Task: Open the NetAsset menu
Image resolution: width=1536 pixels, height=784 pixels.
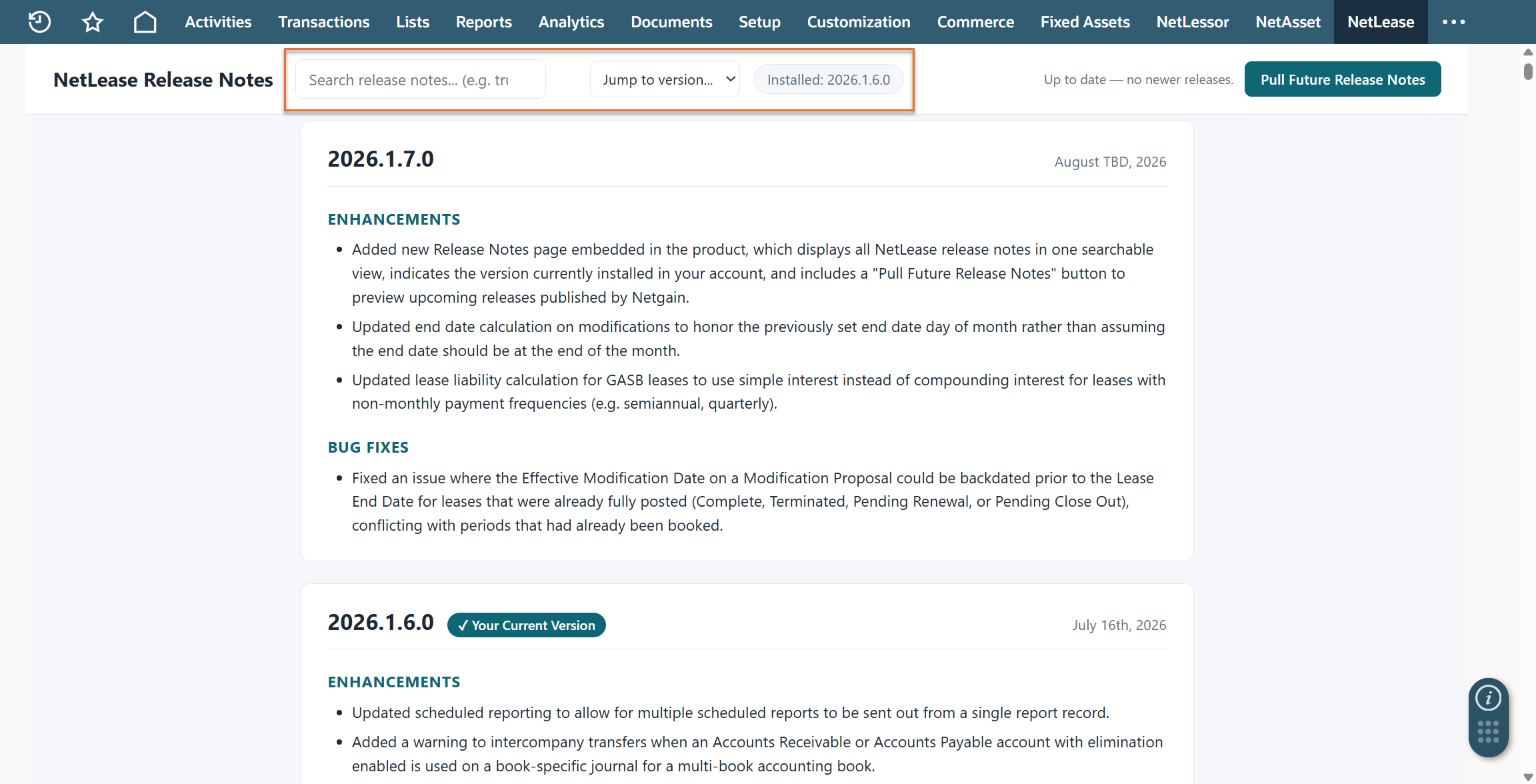Action: tap(1288, 22)
